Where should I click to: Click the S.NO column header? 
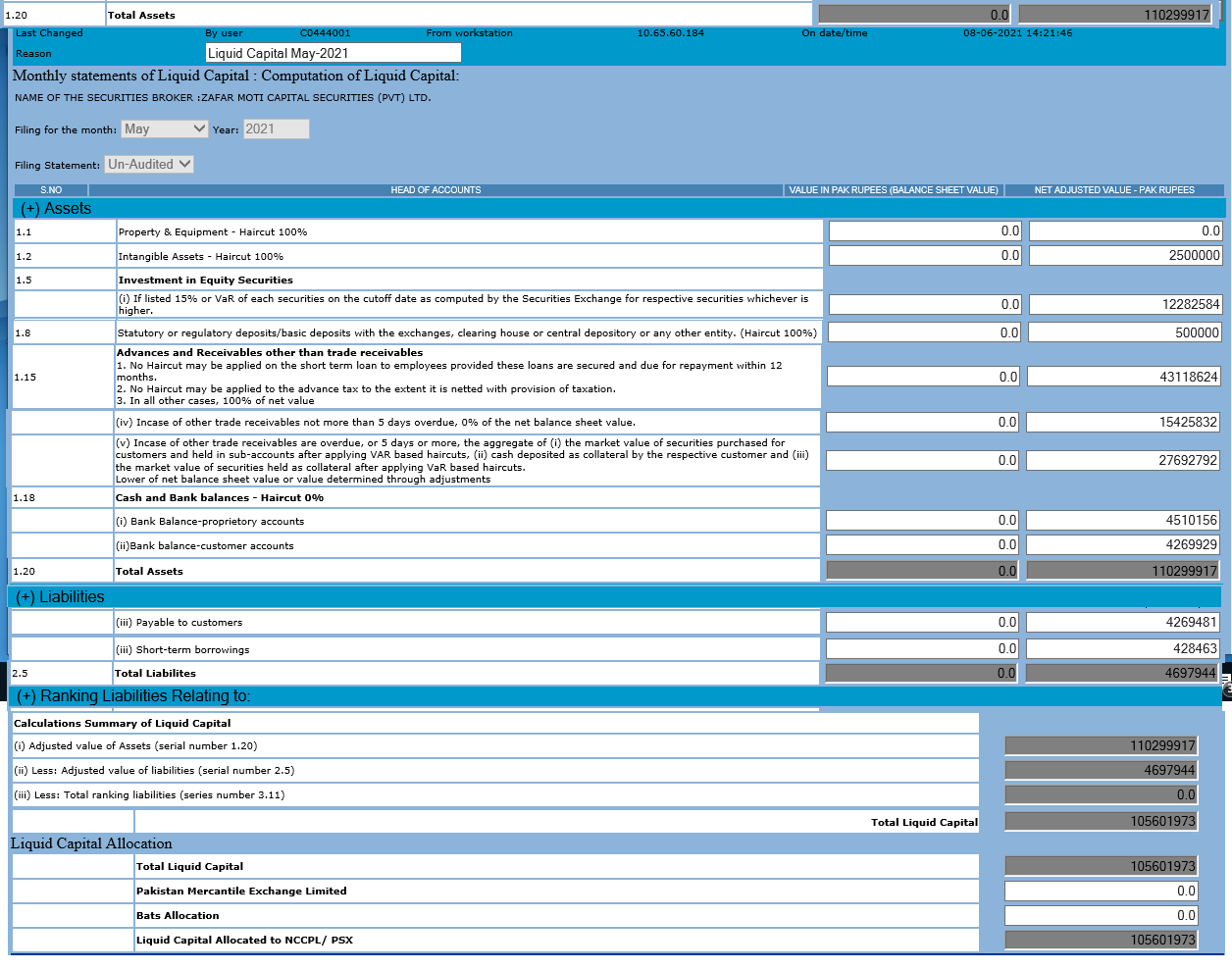coord(51,190)
